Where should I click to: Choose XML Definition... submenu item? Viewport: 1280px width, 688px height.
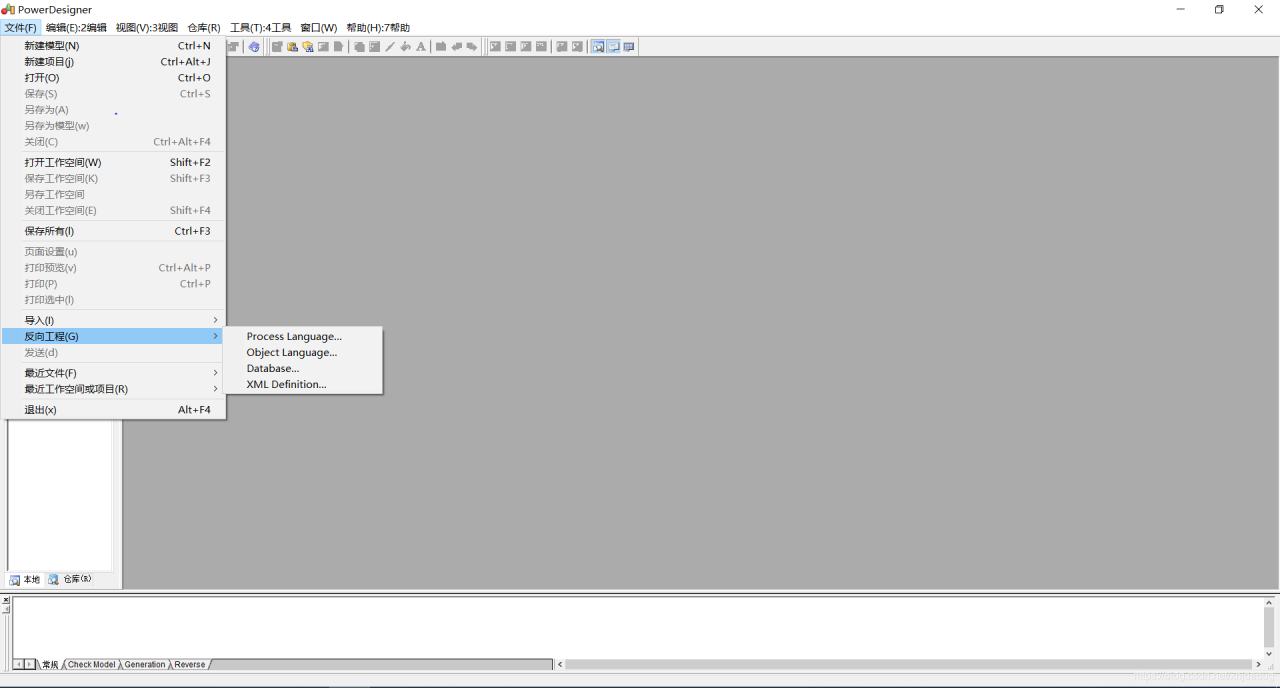click(303, 385)
